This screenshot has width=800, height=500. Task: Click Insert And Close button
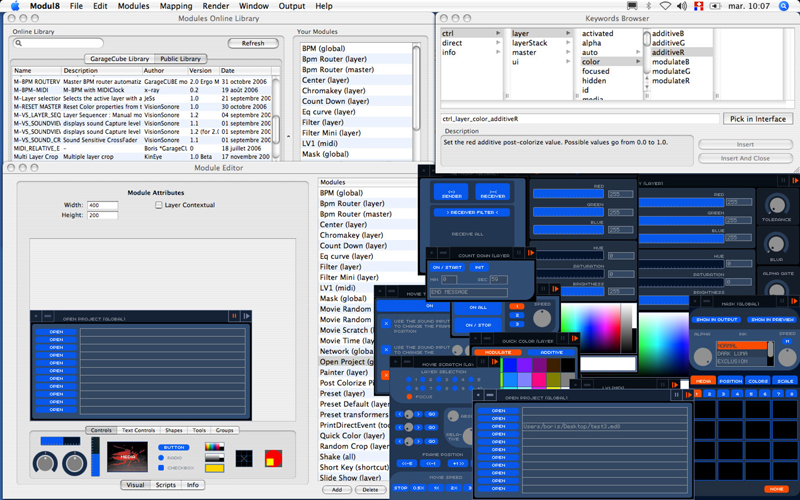[x=745, y=158]
